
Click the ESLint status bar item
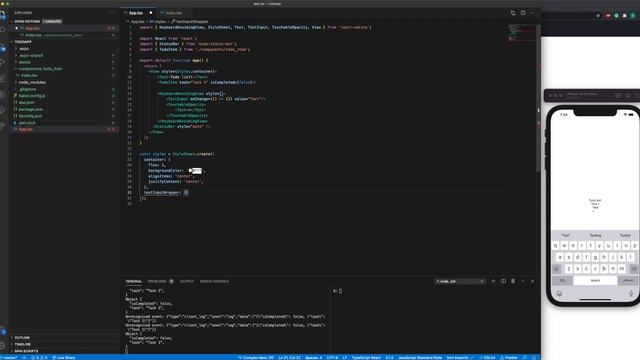487,358
